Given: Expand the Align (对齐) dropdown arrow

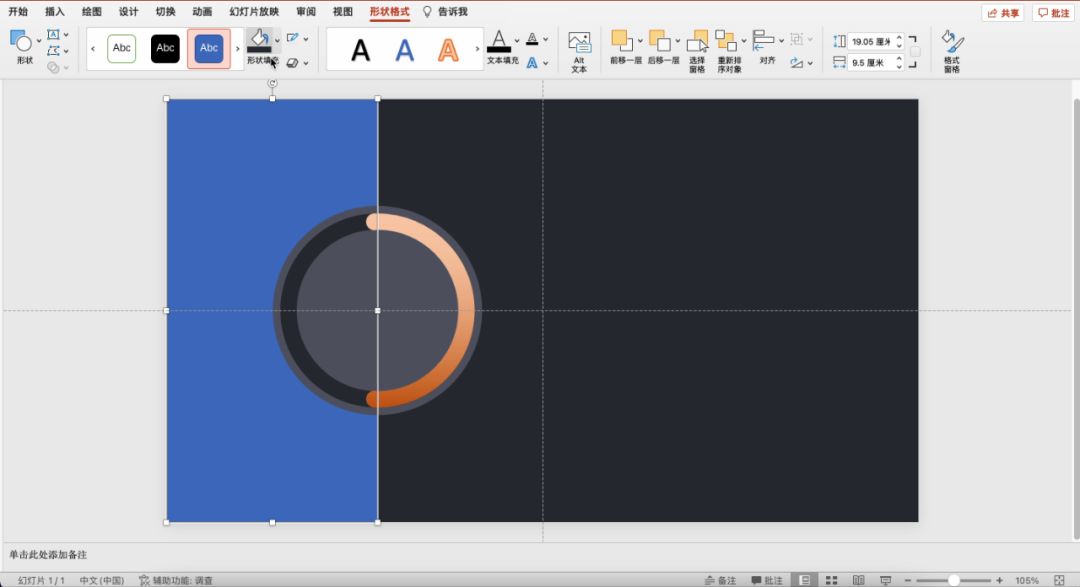Looking at the screenshot, I should (783, 41).
